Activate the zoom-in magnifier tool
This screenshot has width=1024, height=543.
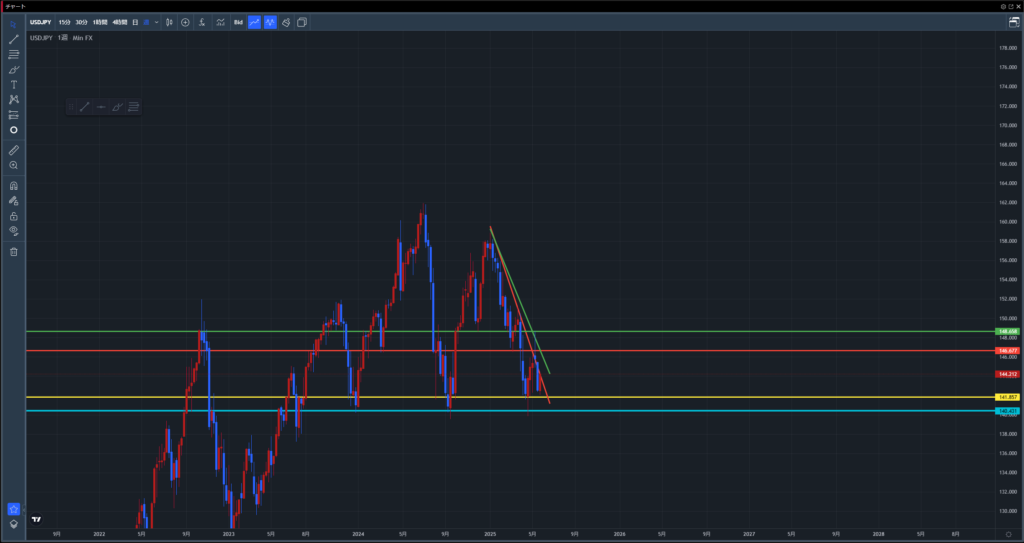(x=13, y=165)
